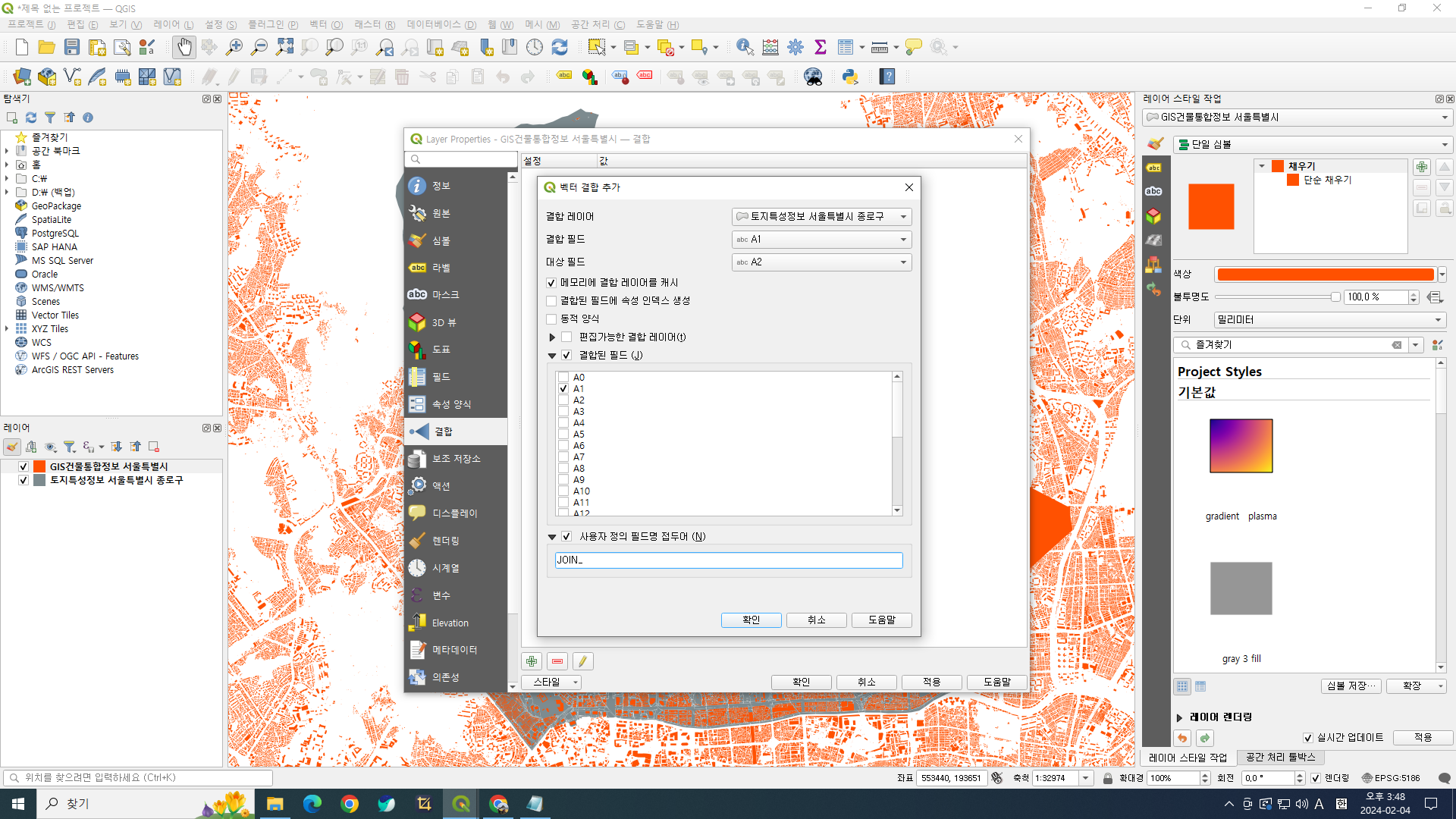Click 적용 in the Layer Properties dialog
This screenshot has width=1456, height=819.
931,682
